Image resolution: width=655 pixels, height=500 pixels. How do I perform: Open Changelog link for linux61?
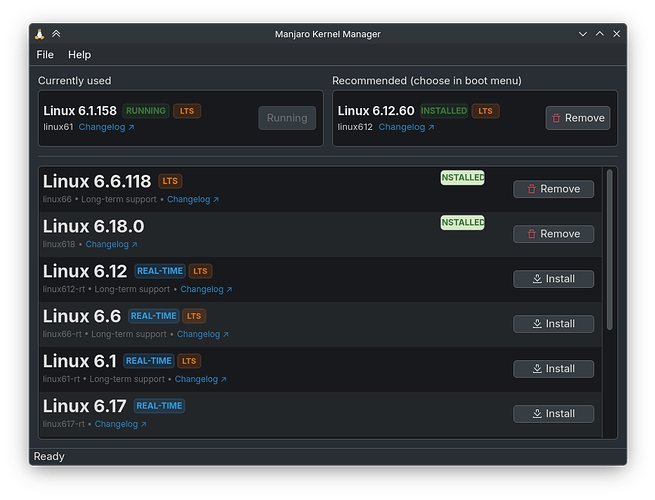[x=106, y=128]
